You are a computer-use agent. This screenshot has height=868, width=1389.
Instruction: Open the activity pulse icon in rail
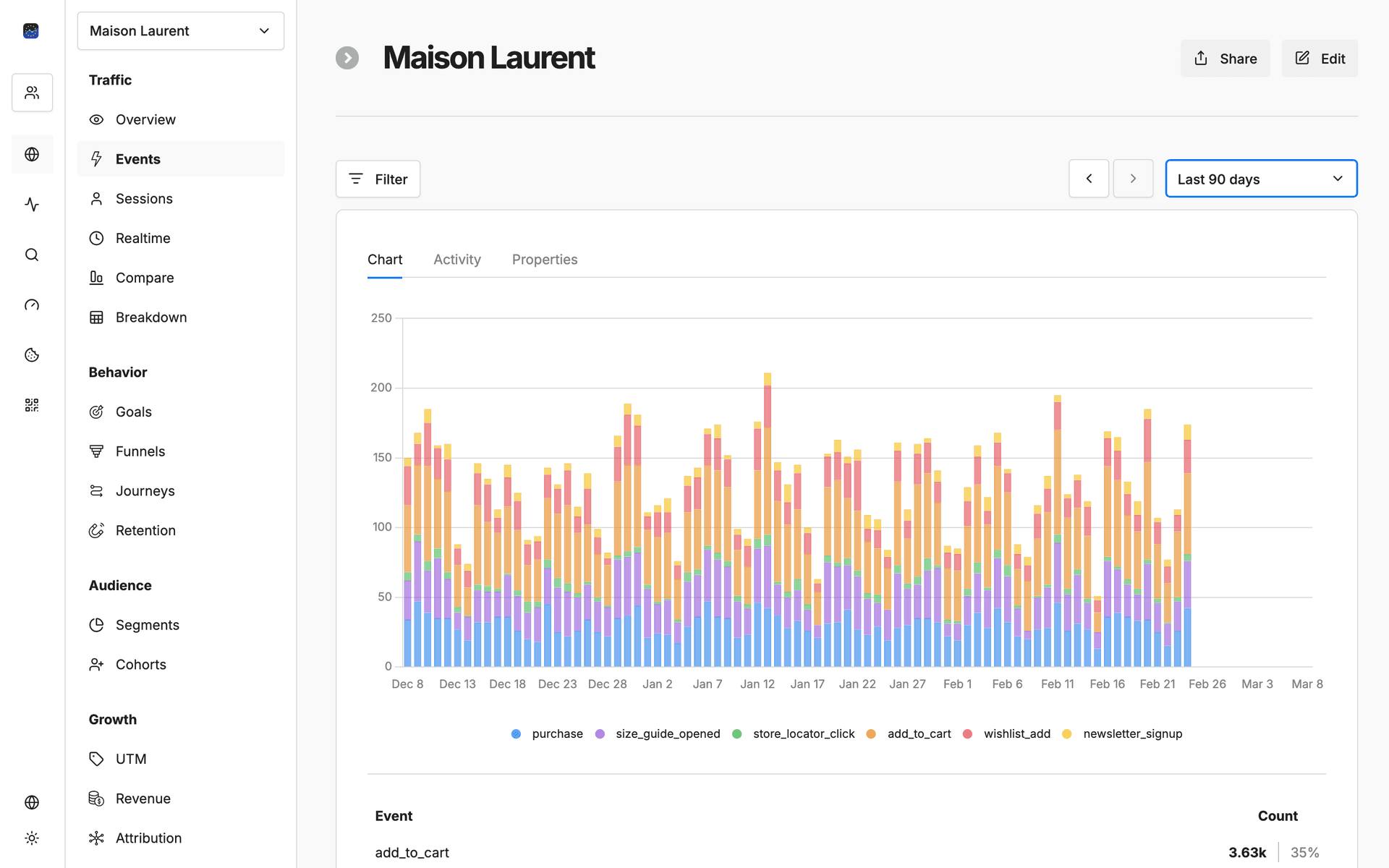tap(32, 205)
